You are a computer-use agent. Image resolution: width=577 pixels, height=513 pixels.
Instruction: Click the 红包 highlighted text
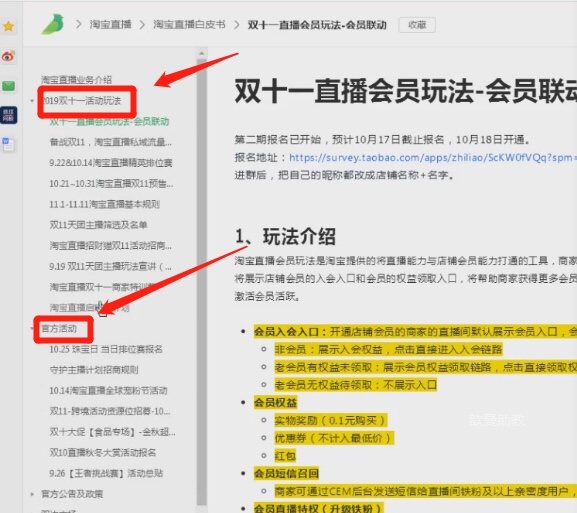coord(285,456)
